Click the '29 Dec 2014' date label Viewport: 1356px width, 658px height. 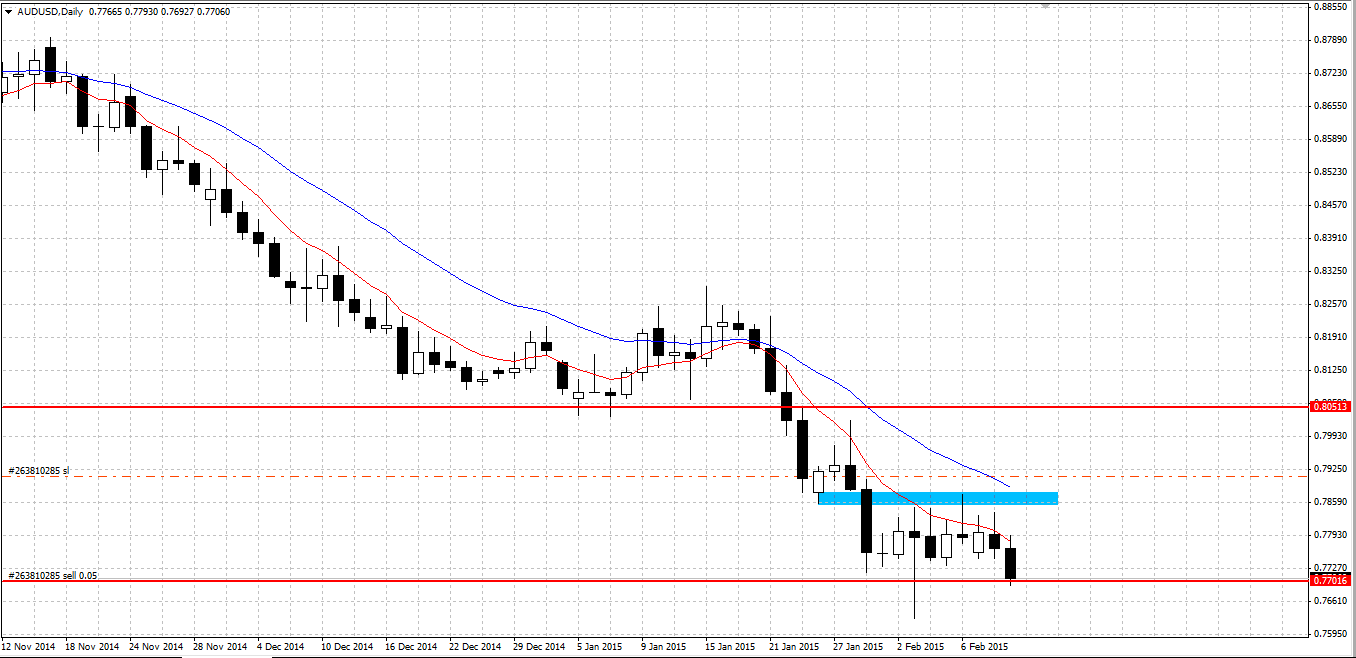coord(537,647)
